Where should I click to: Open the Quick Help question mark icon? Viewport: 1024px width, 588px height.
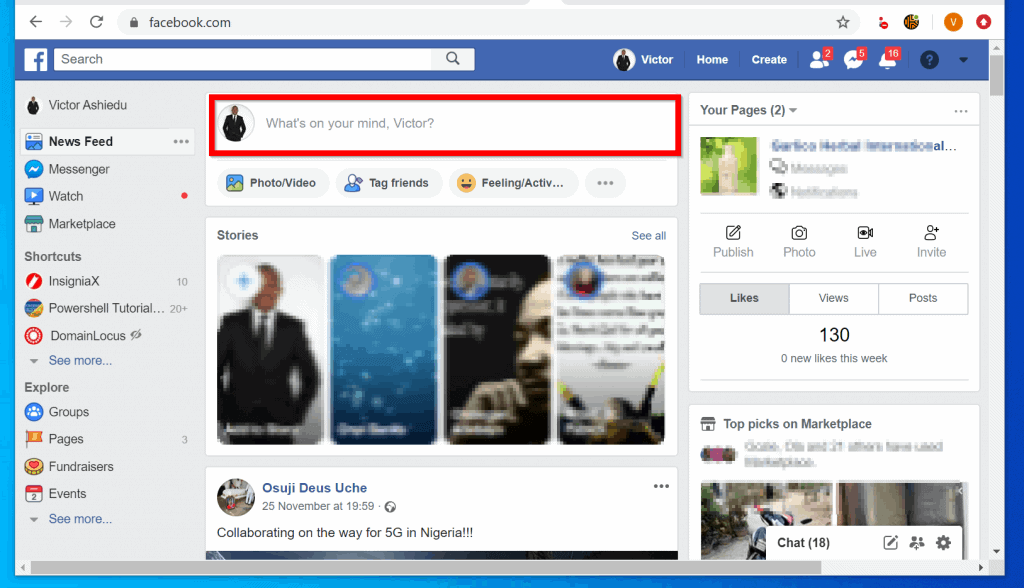coord(929,60)
